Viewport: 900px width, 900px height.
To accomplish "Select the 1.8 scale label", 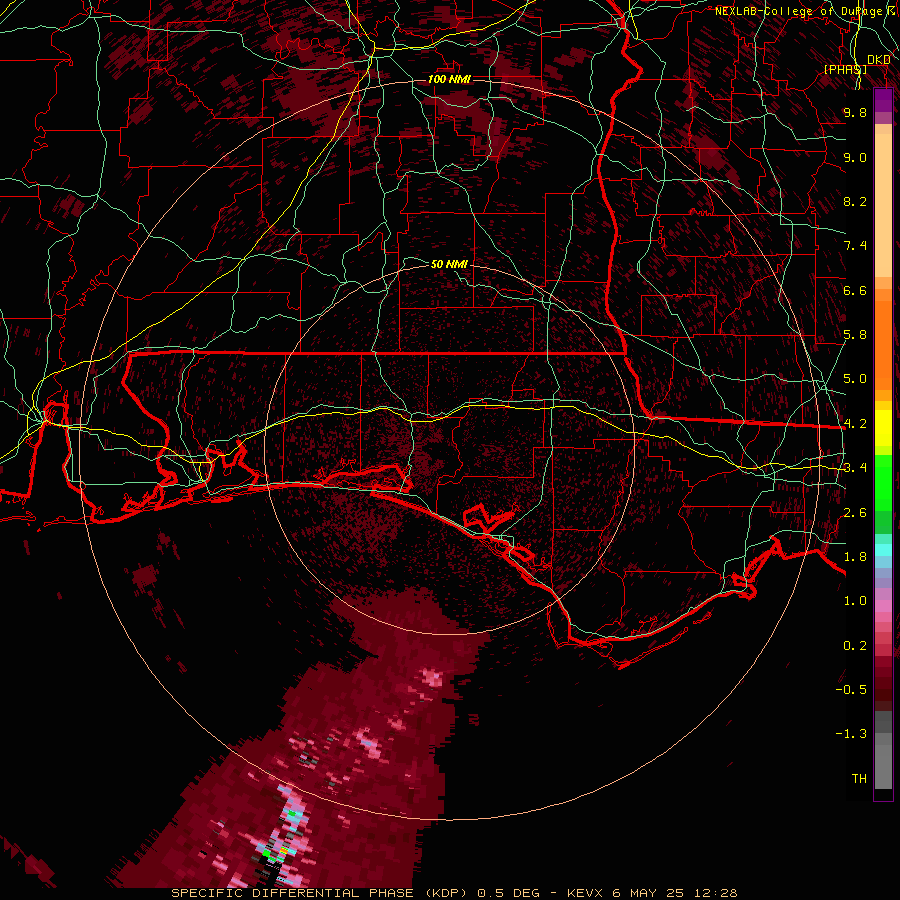I will [855, 557].
